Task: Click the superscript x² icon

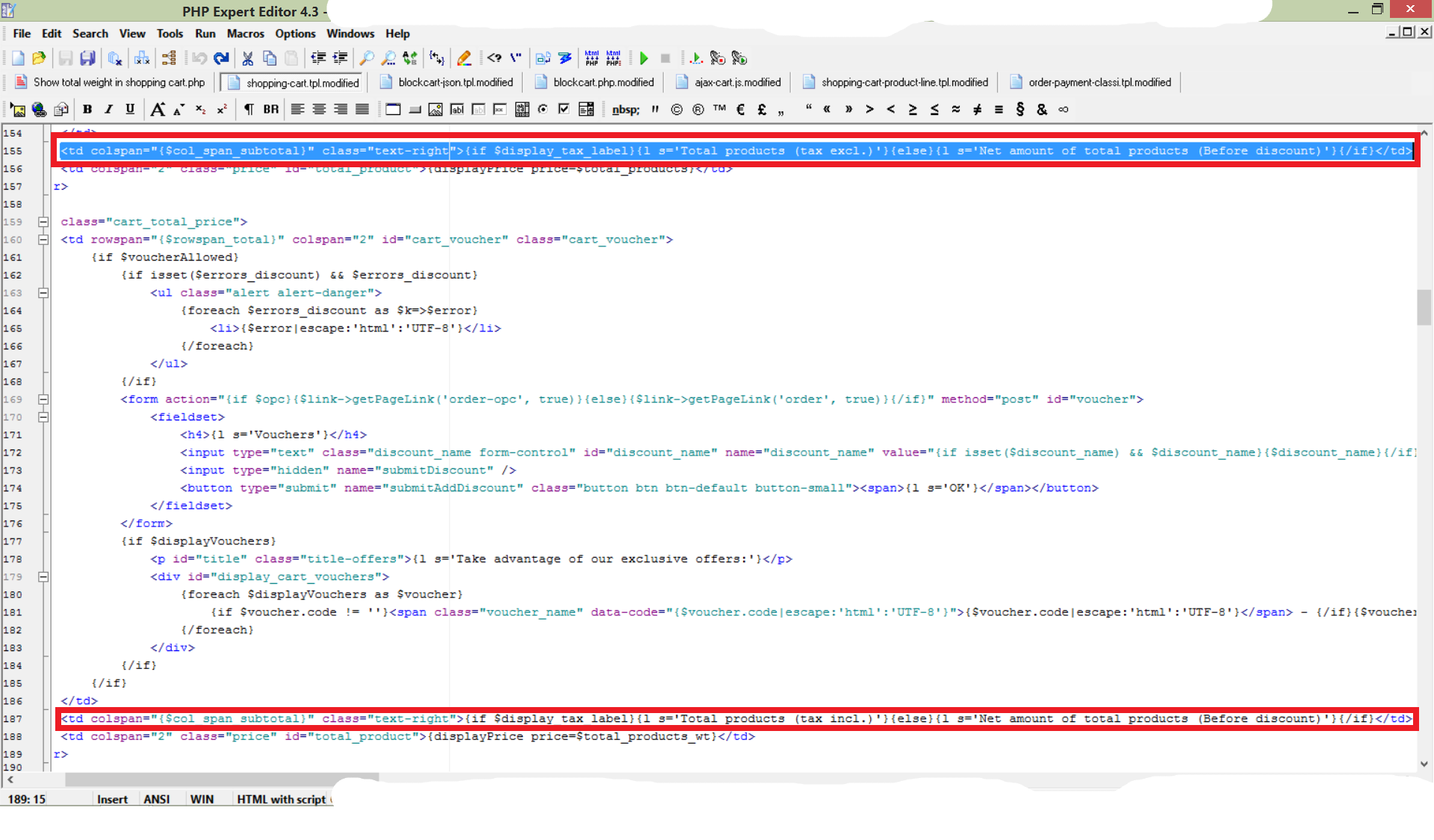Action: (x=222, y=110)
